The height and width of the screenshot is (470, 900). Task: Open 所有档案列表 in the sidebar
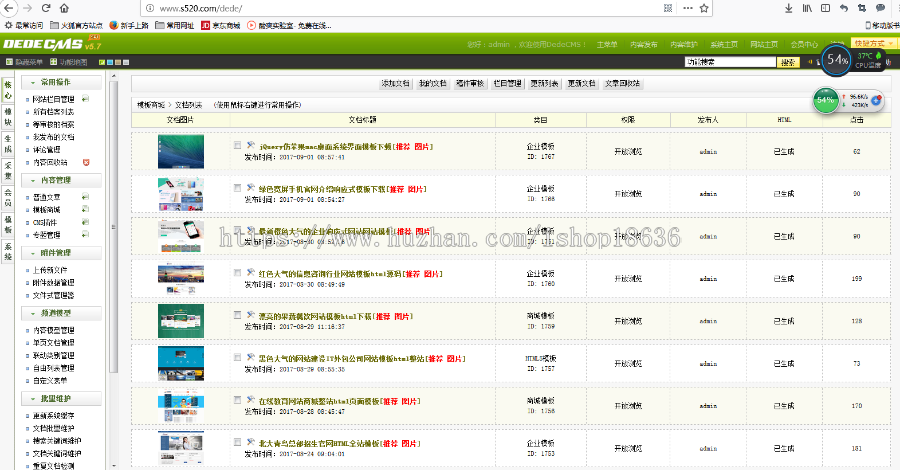tap(53, 112)
